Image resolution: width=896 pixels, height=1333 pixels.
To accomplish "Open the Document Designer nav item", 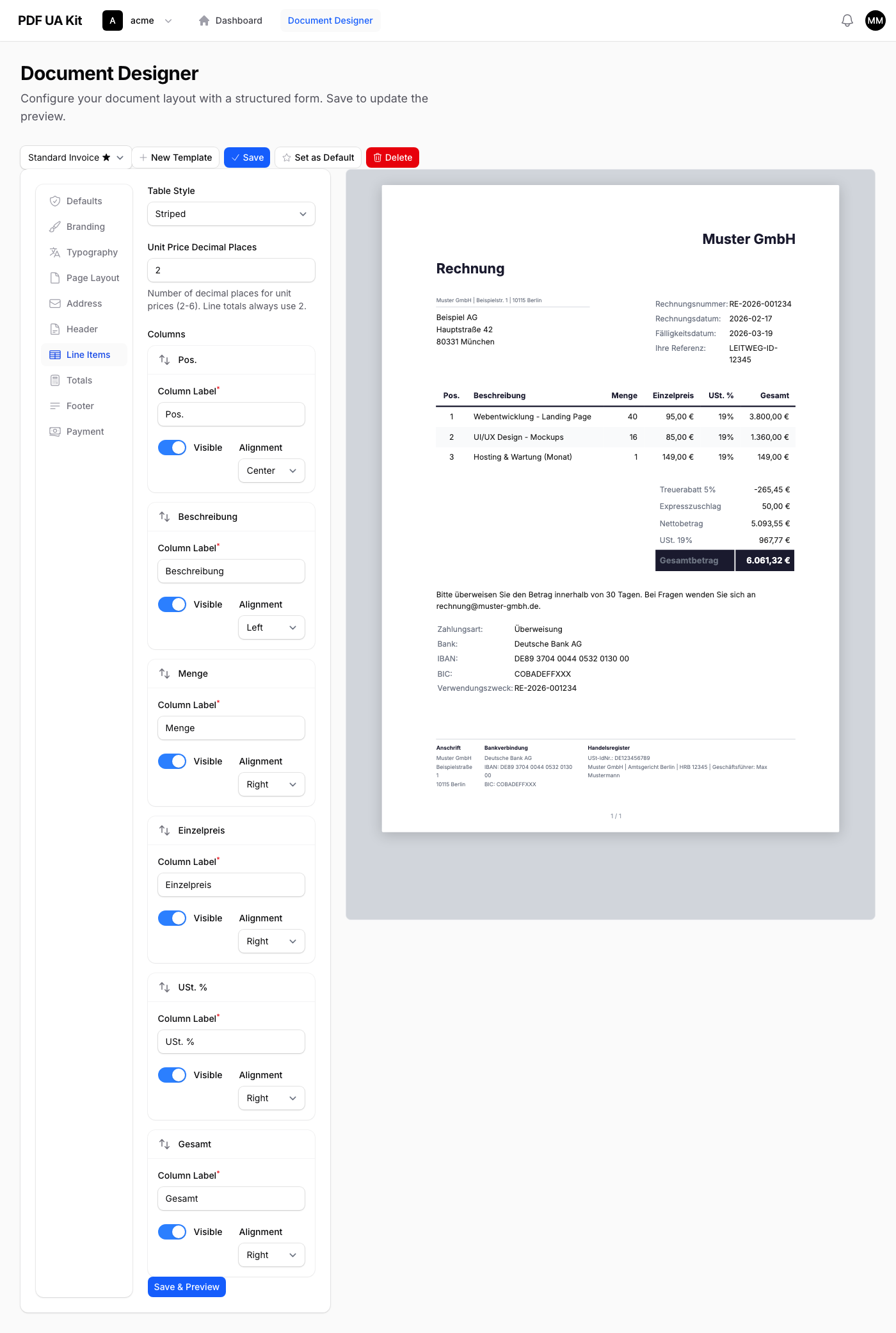I will click(x=330, y=20).
